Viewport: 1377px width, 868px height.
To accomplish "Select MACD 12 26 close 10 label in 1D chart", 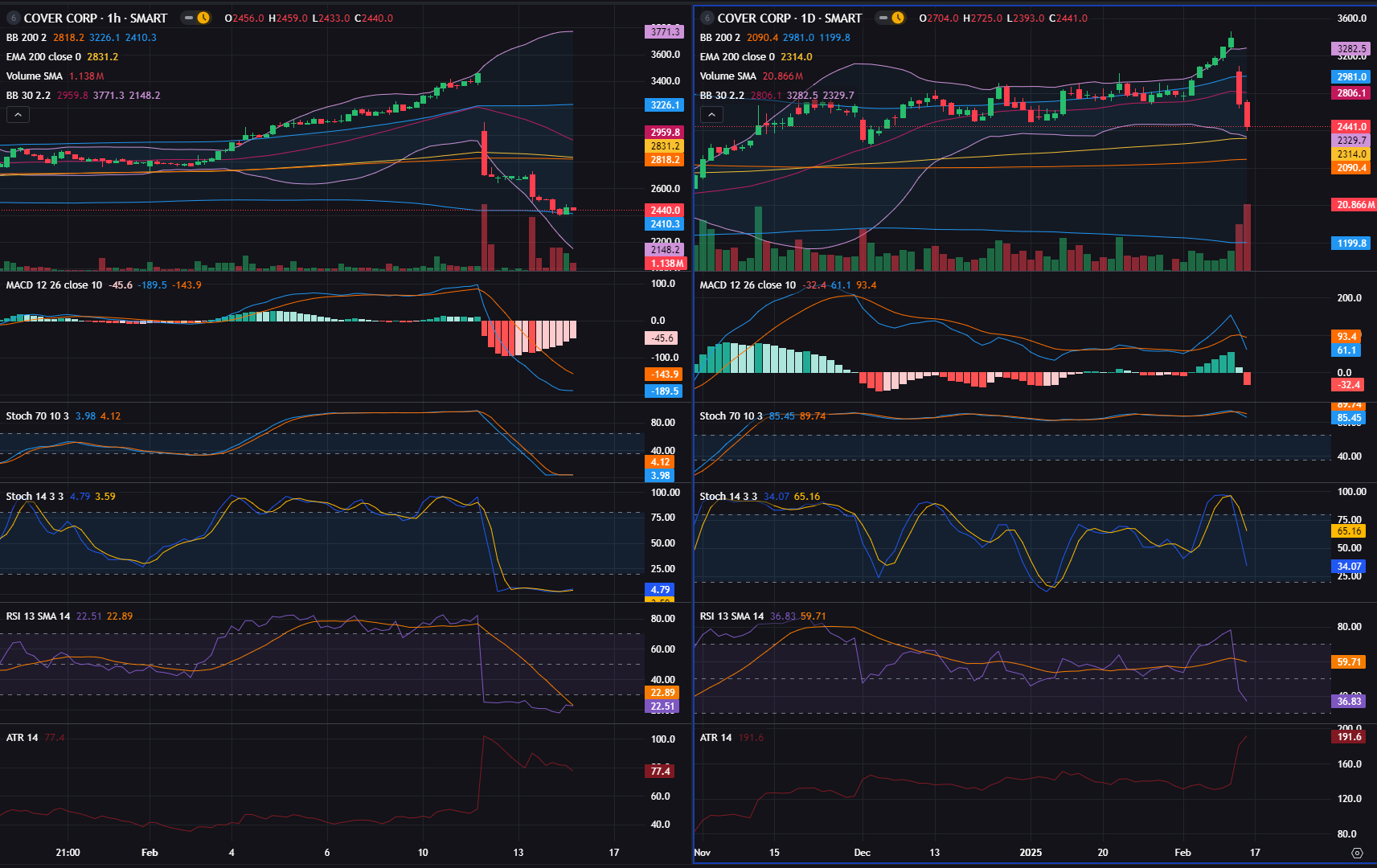I will click(748, 285).
